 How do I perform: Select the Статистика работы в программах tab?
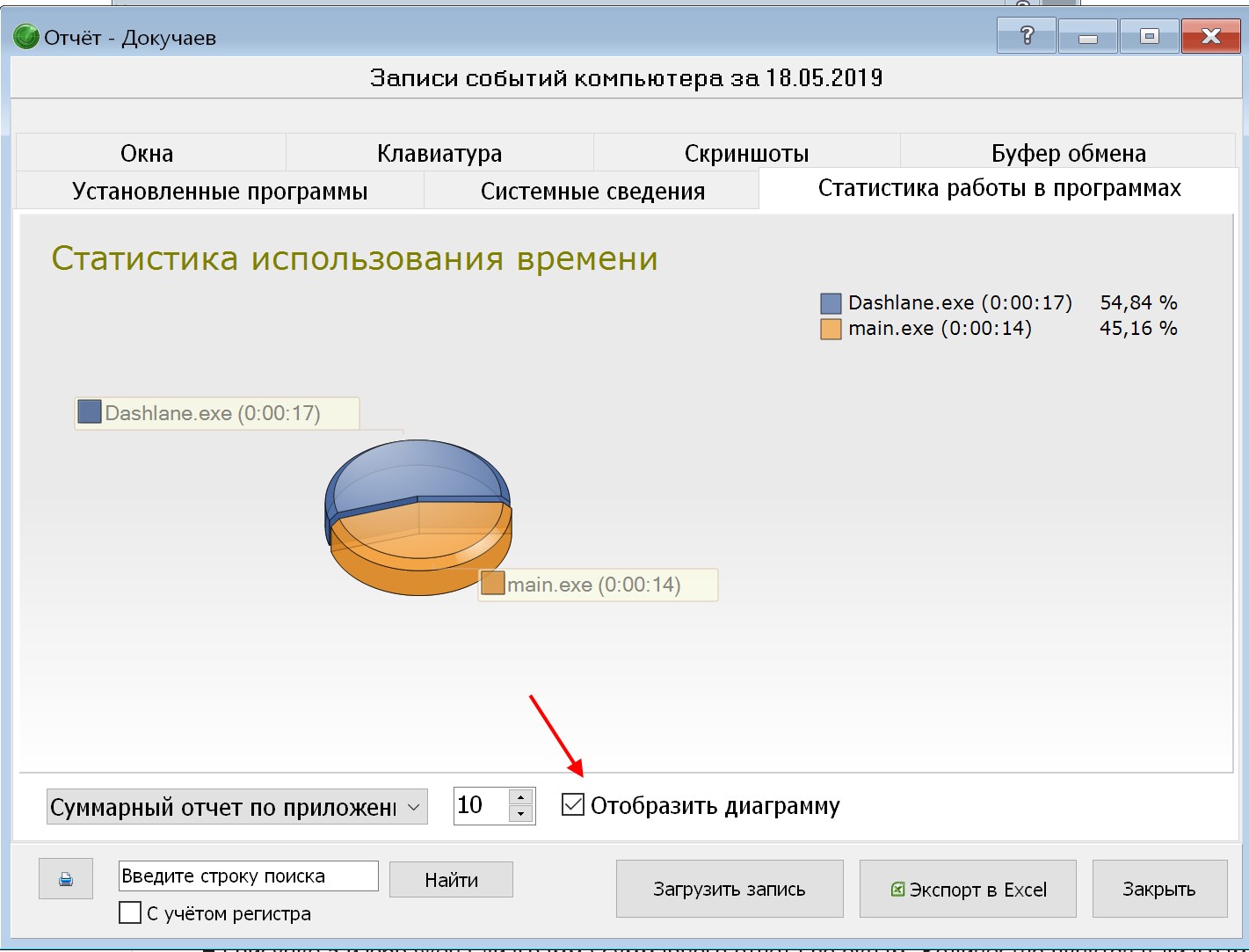pos(999,188)
